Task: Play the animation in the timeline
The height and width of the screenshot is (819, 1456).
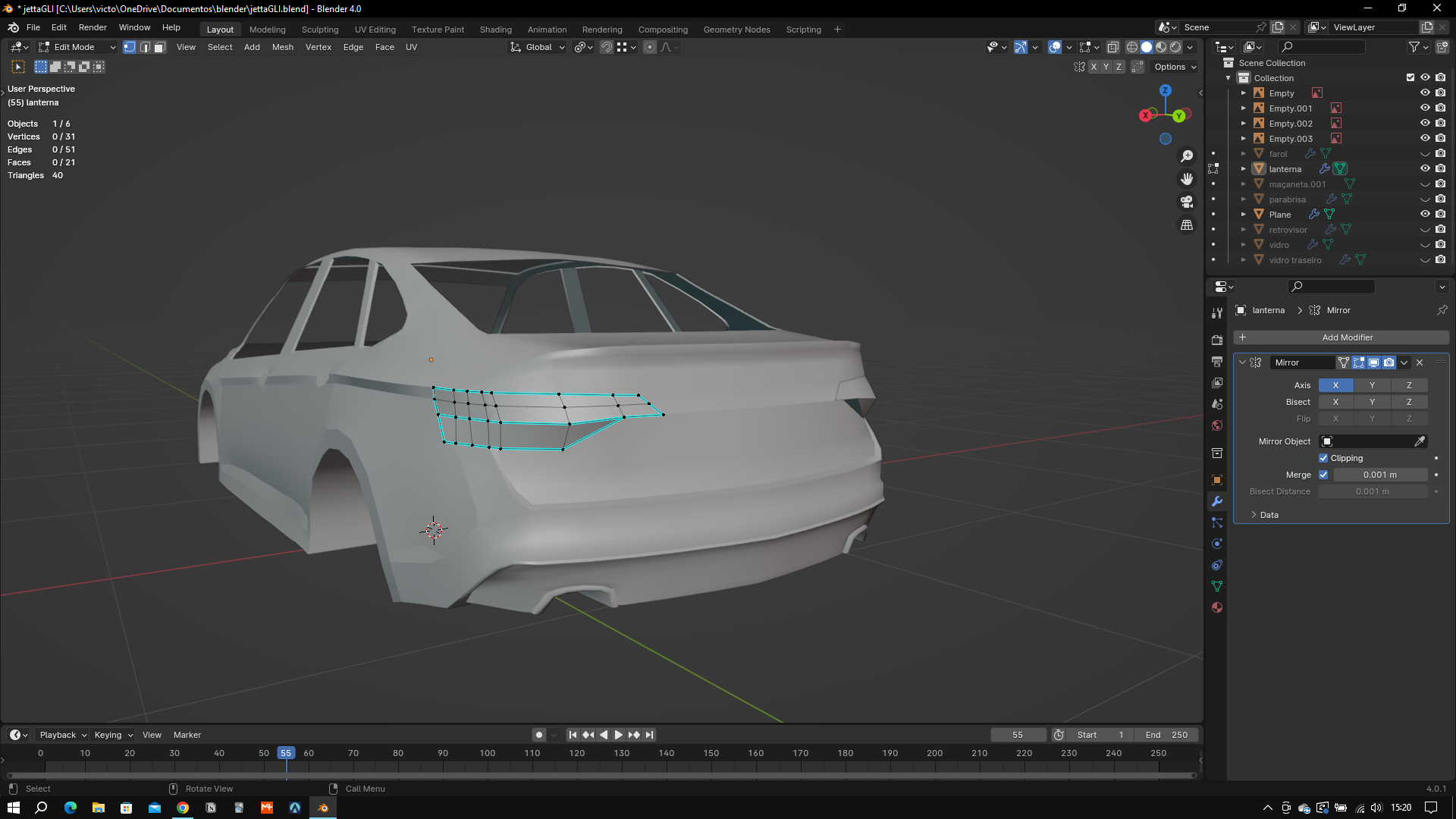Action: click(618, 735)
